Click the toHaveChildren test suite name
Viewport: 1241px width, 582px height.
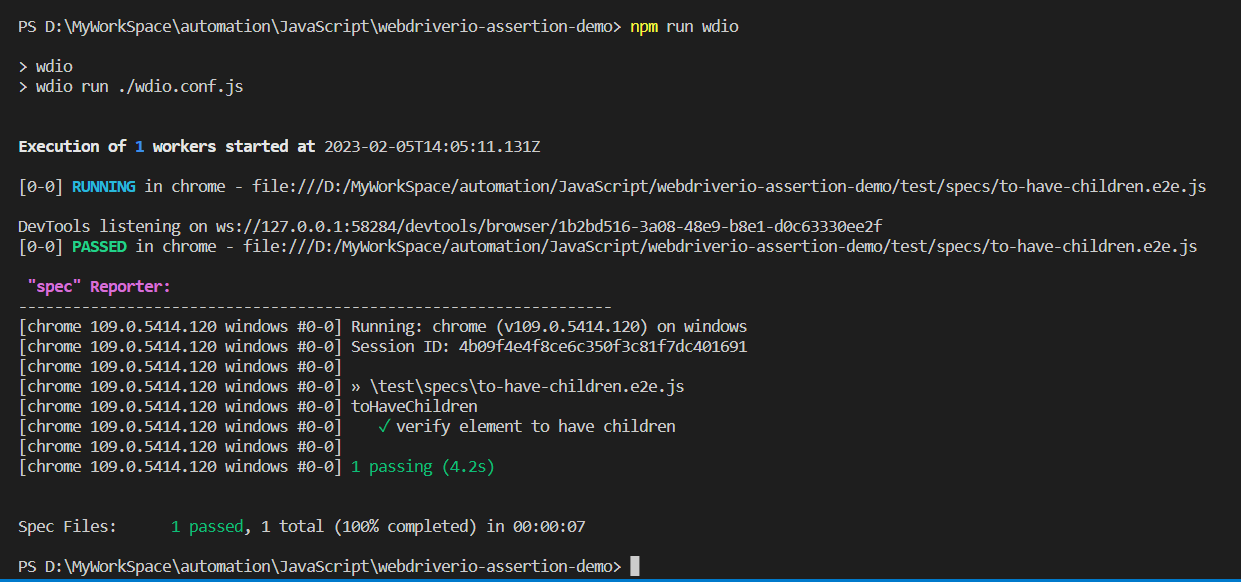pyautogui.click(x=413, y=406)
